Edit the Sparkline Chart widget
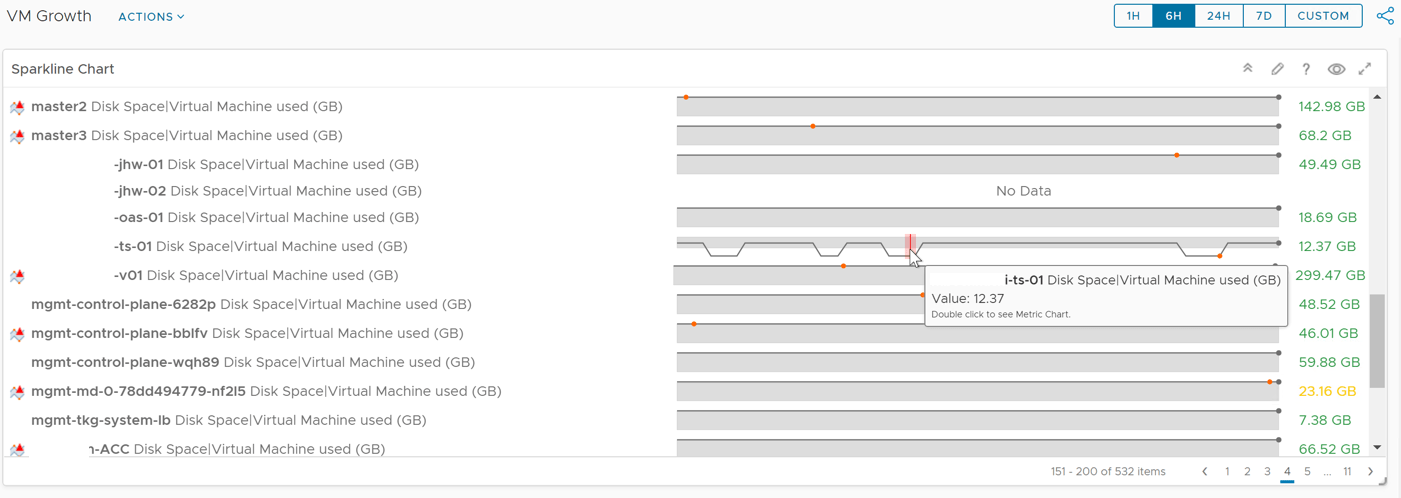The height and width of the screenshot is (498, 1401). coord(1277,69)
